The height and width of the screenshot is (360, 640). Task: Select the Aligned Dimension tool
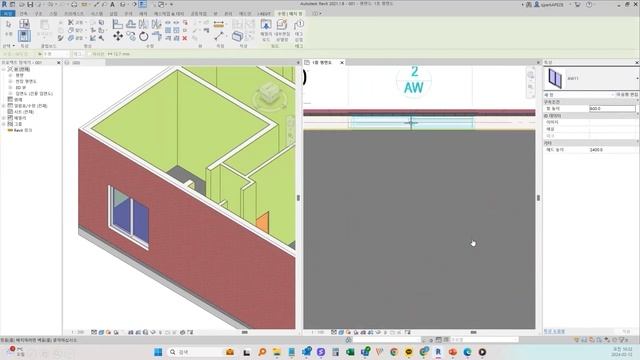coord(219,24)
